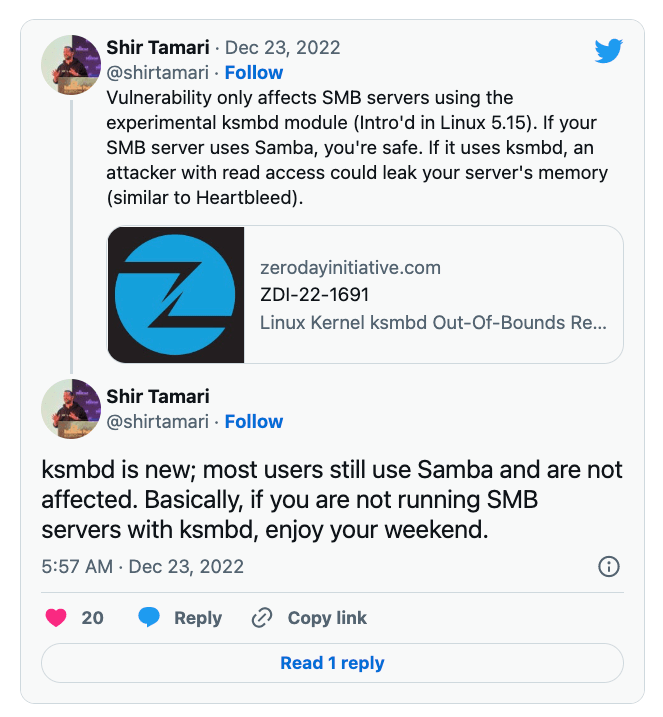The height and width of the screenshot is (717, 663).
Task: Open the Zero Day Initiative logo thumbnail
Action: (x=176, y=294)
